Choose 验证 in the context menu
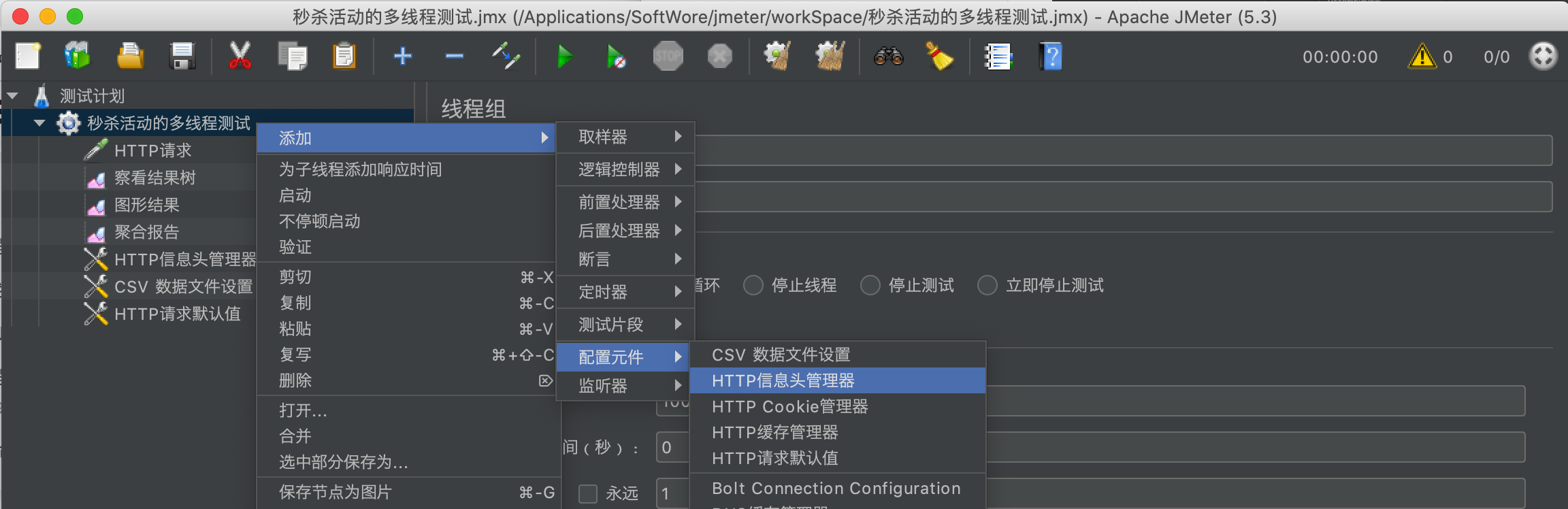Image resolution: width=1568 pixels, height=509 pixels. pyautogui.click(x=406, y=247)
